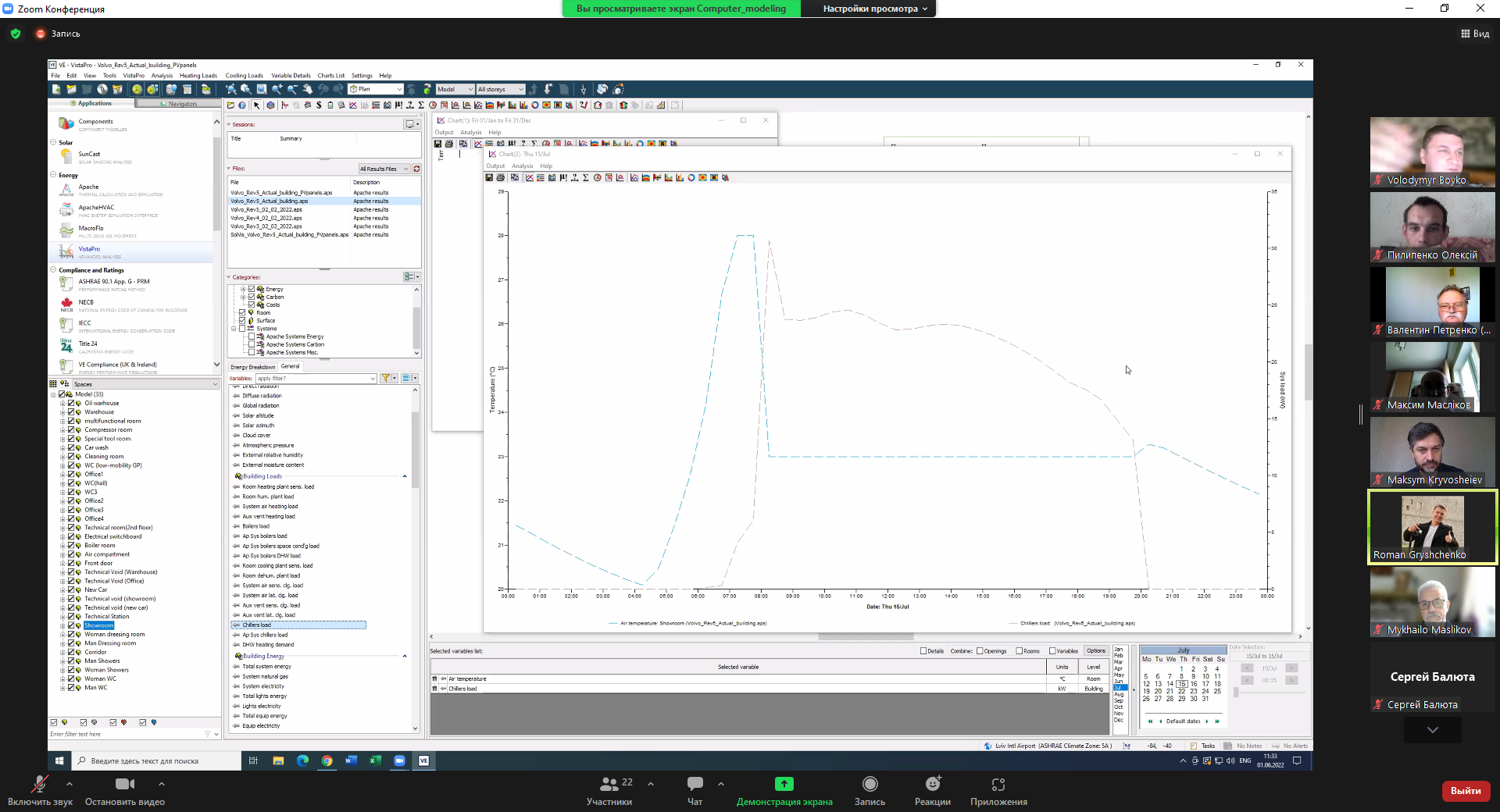
Task: Uncheck the Showroom space checkbox
Action: [x=71, y=625]
